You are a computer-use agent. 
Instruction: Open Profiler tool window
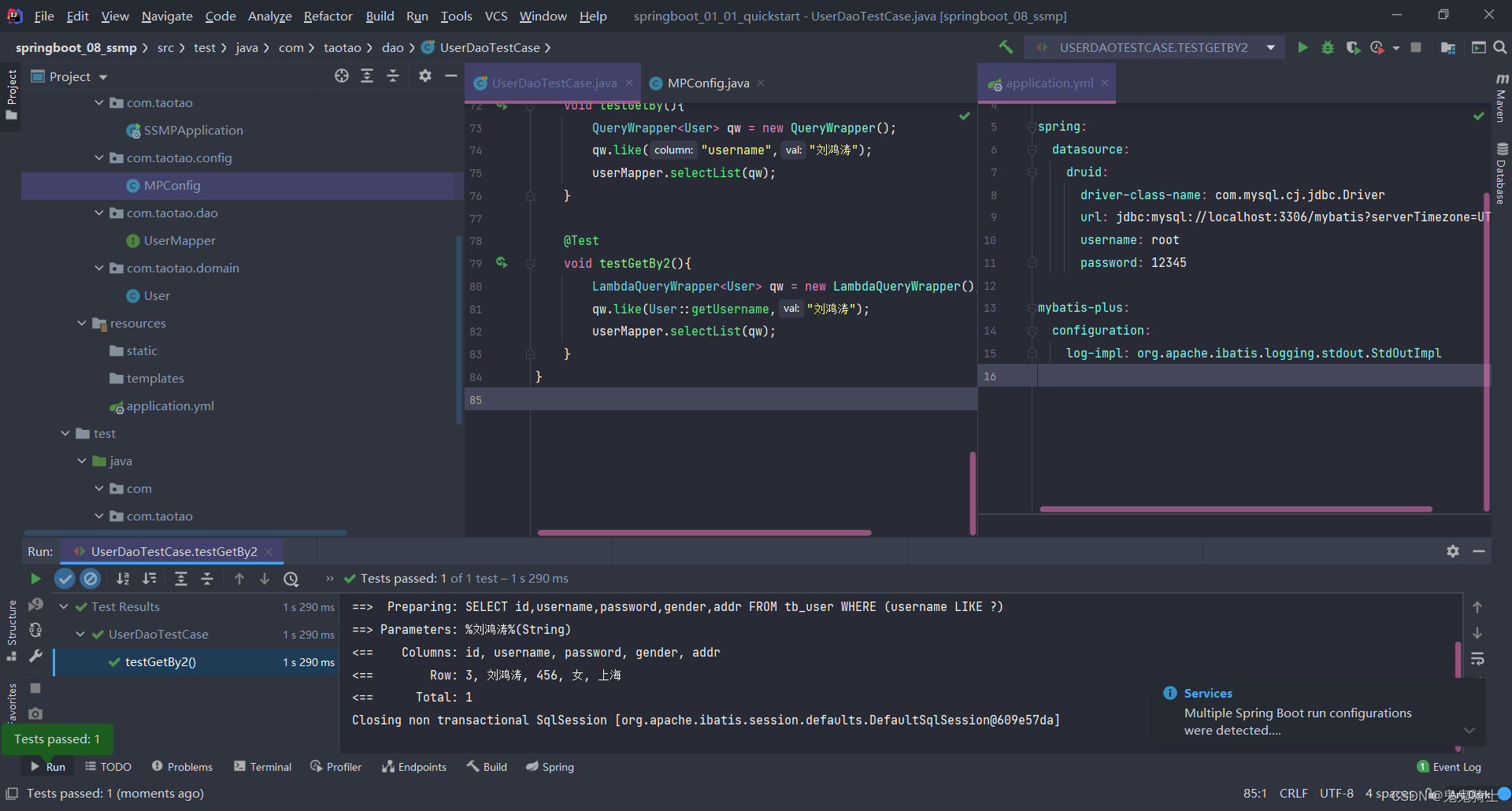(x=335, y=767)
